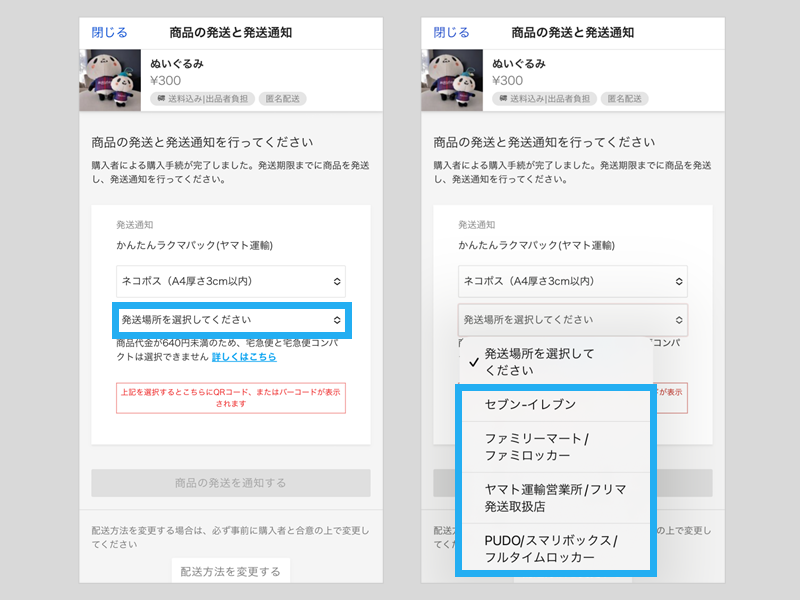Click 閉じる in the right screen

451,33
